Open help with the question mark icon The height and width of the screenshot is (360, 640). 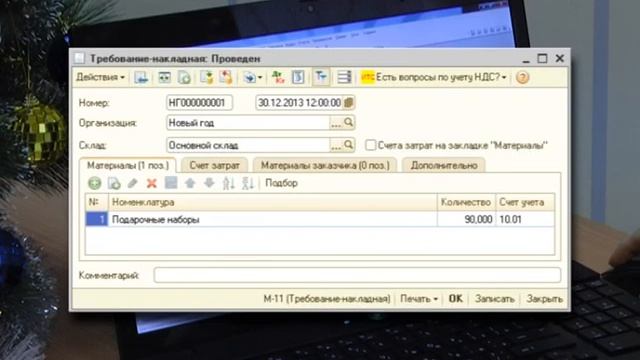(522, 77)
